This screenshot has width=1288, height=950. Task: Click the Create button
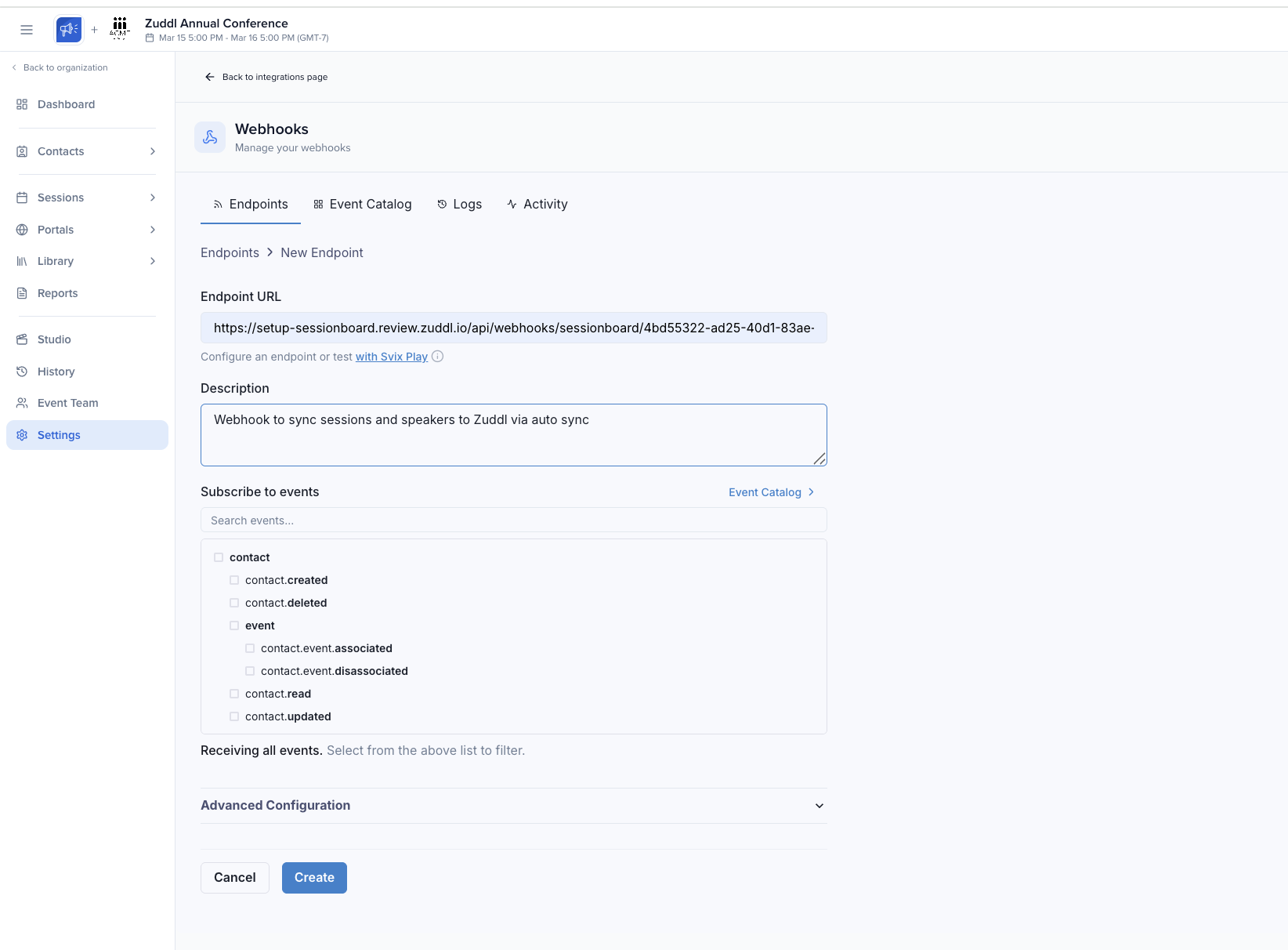pyautogui.click(x=314, y=878)
